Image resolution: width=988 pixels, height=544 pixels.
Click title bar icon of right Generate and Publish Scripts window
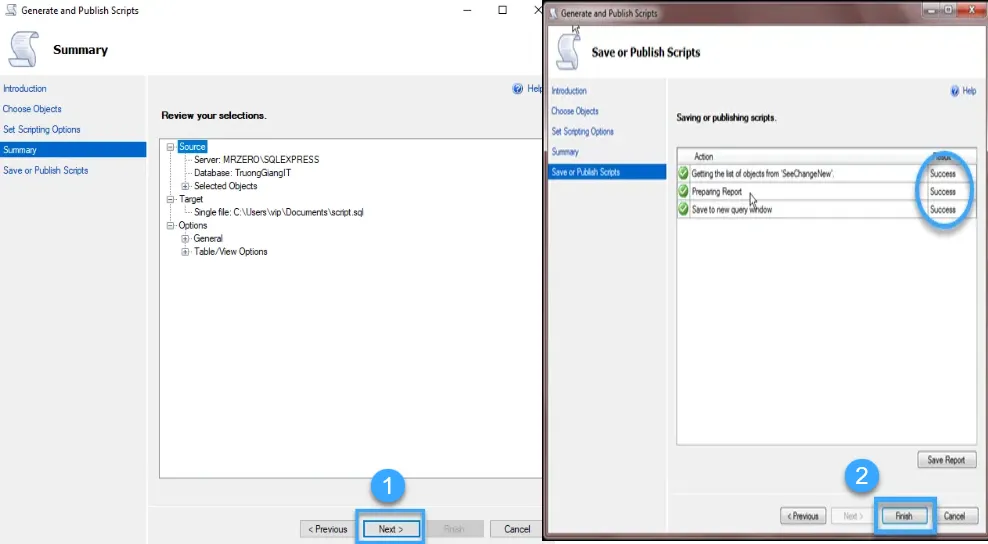[x=554, y=13]
